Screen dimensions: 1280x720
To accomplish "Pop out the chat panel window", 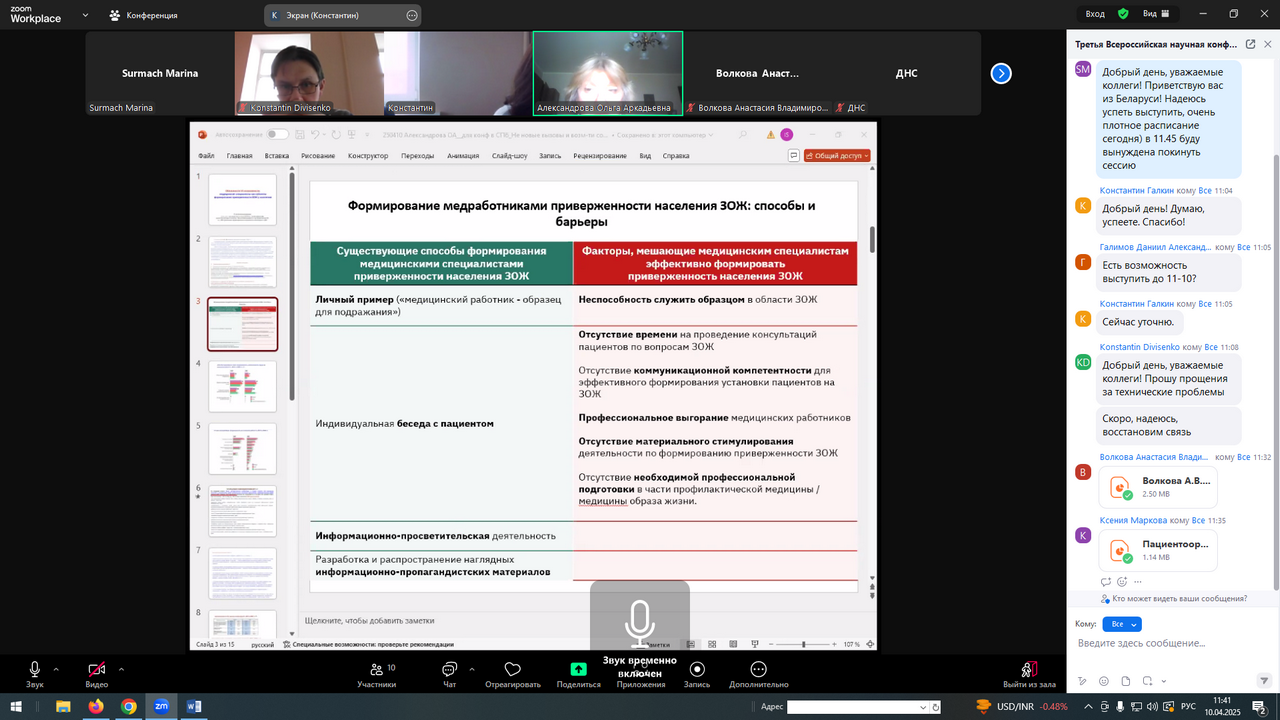I will (x=1250, y=44).
